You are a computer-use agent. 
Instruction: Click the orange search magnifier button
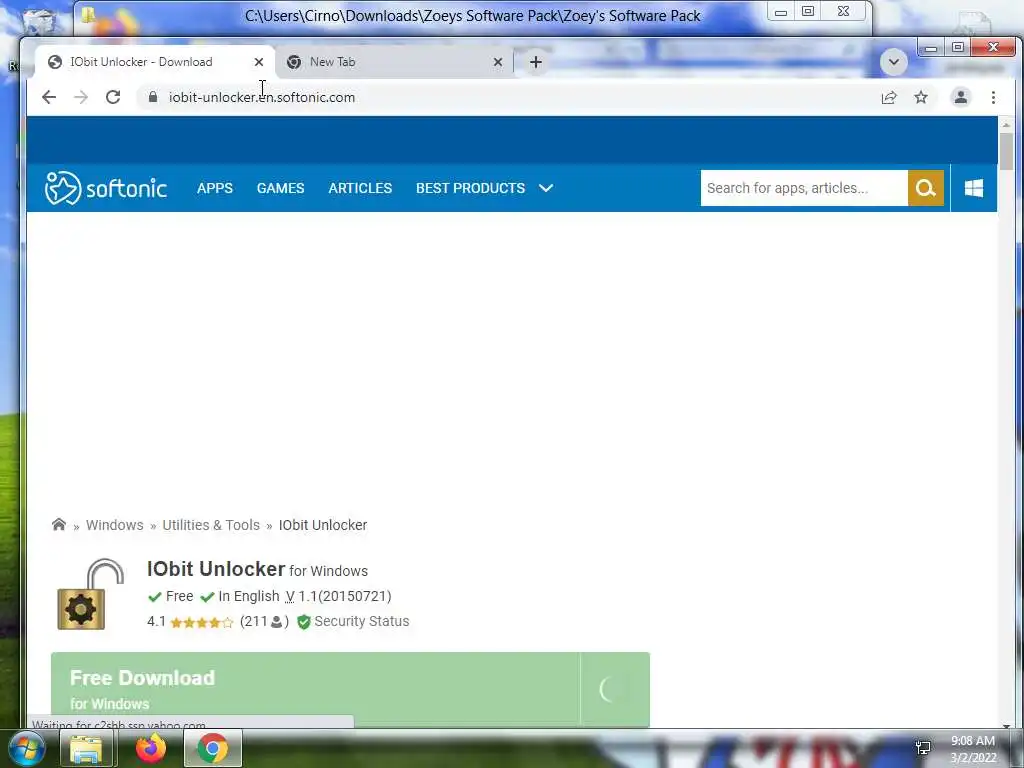coord(925,188)
